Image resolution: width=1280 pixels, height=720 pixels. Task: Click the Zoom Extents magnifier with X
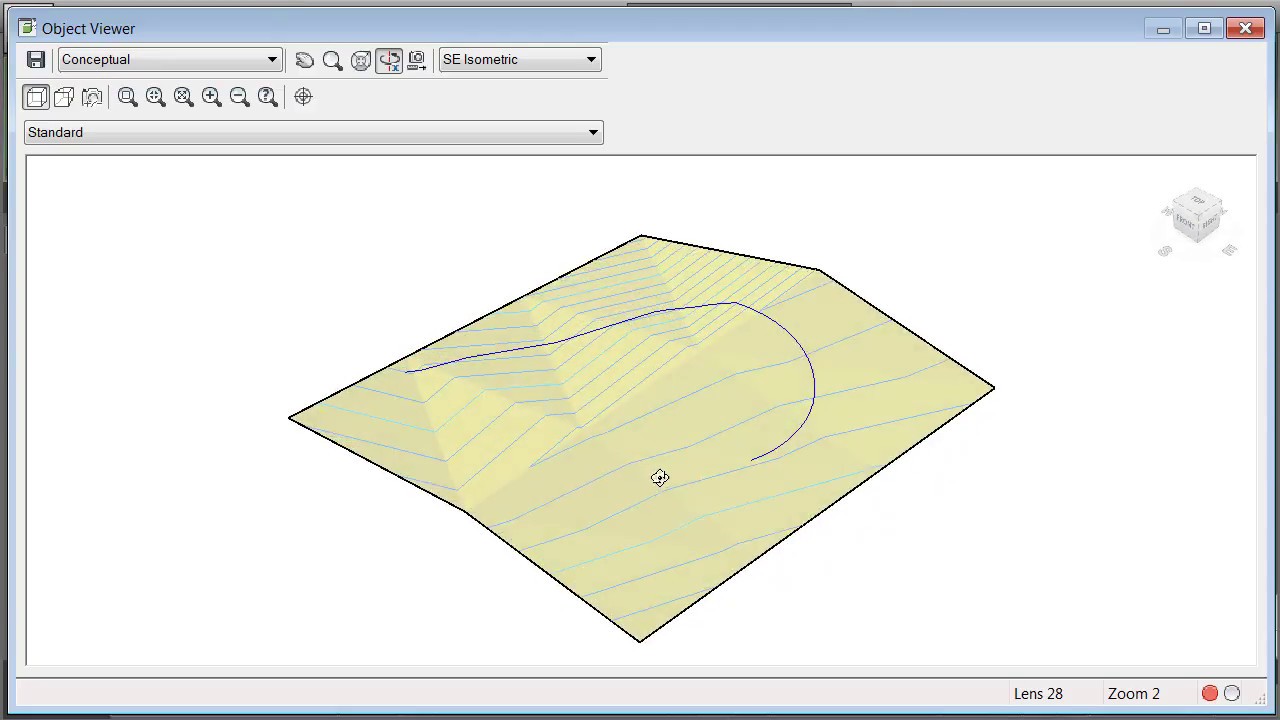pos(183,97)
